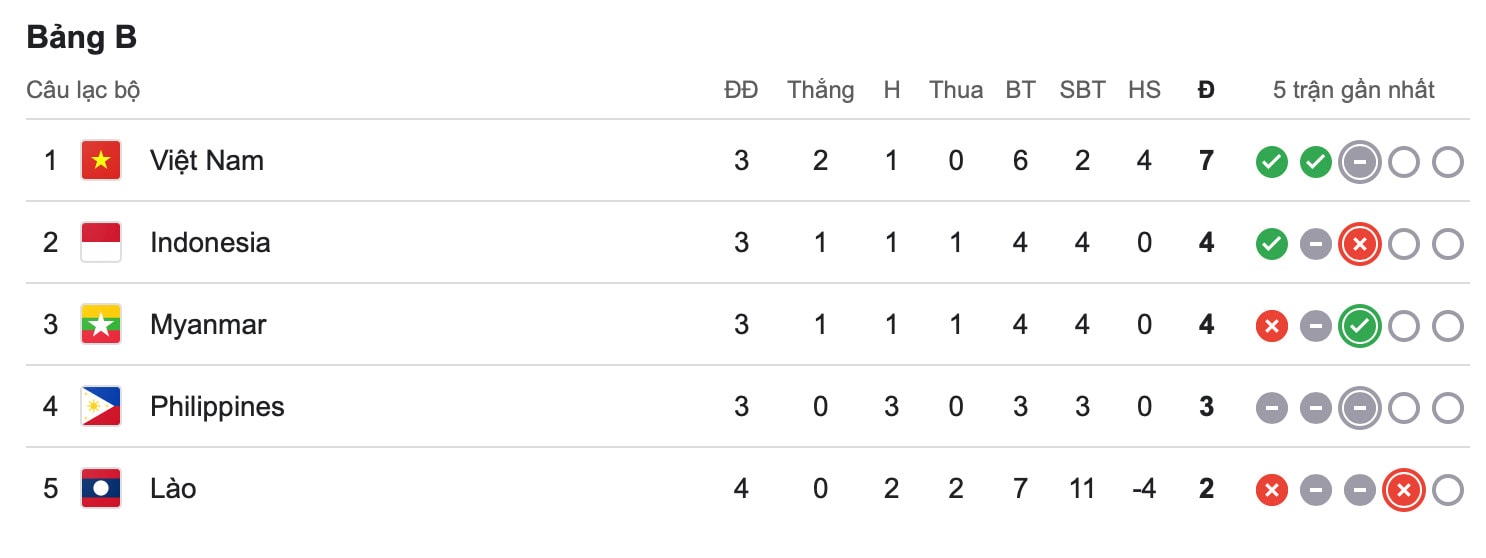Click the Indonesia flag icon
This screenshot has width=1486, height=558.
coord(101,242)
